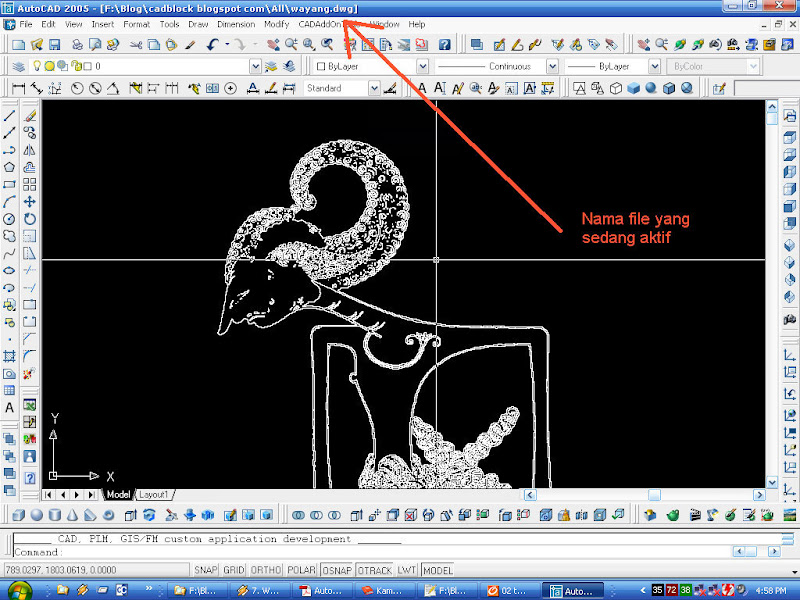
Task: Click horizontal scrollbar right arrow
Action: [x=759, y=494]
